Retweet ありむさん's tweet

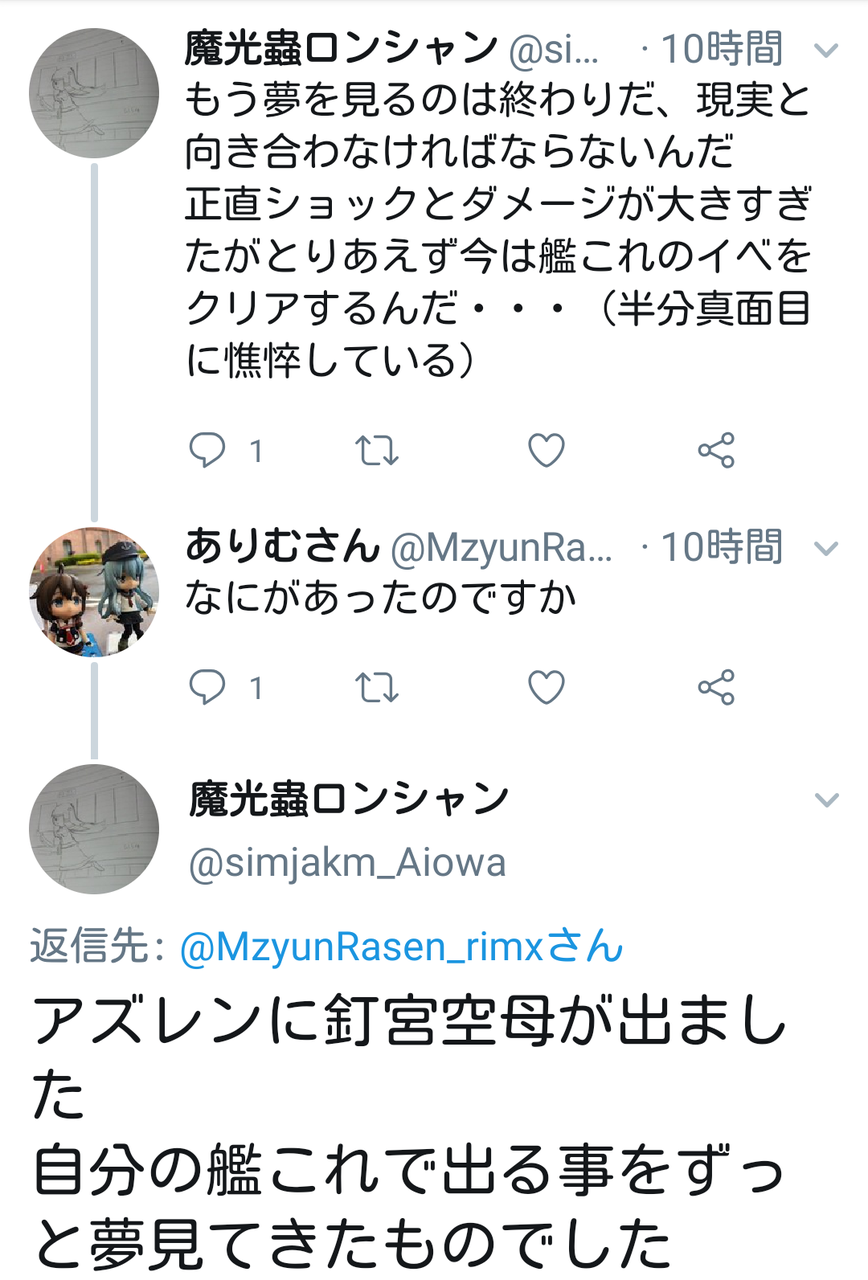point(375,687)
